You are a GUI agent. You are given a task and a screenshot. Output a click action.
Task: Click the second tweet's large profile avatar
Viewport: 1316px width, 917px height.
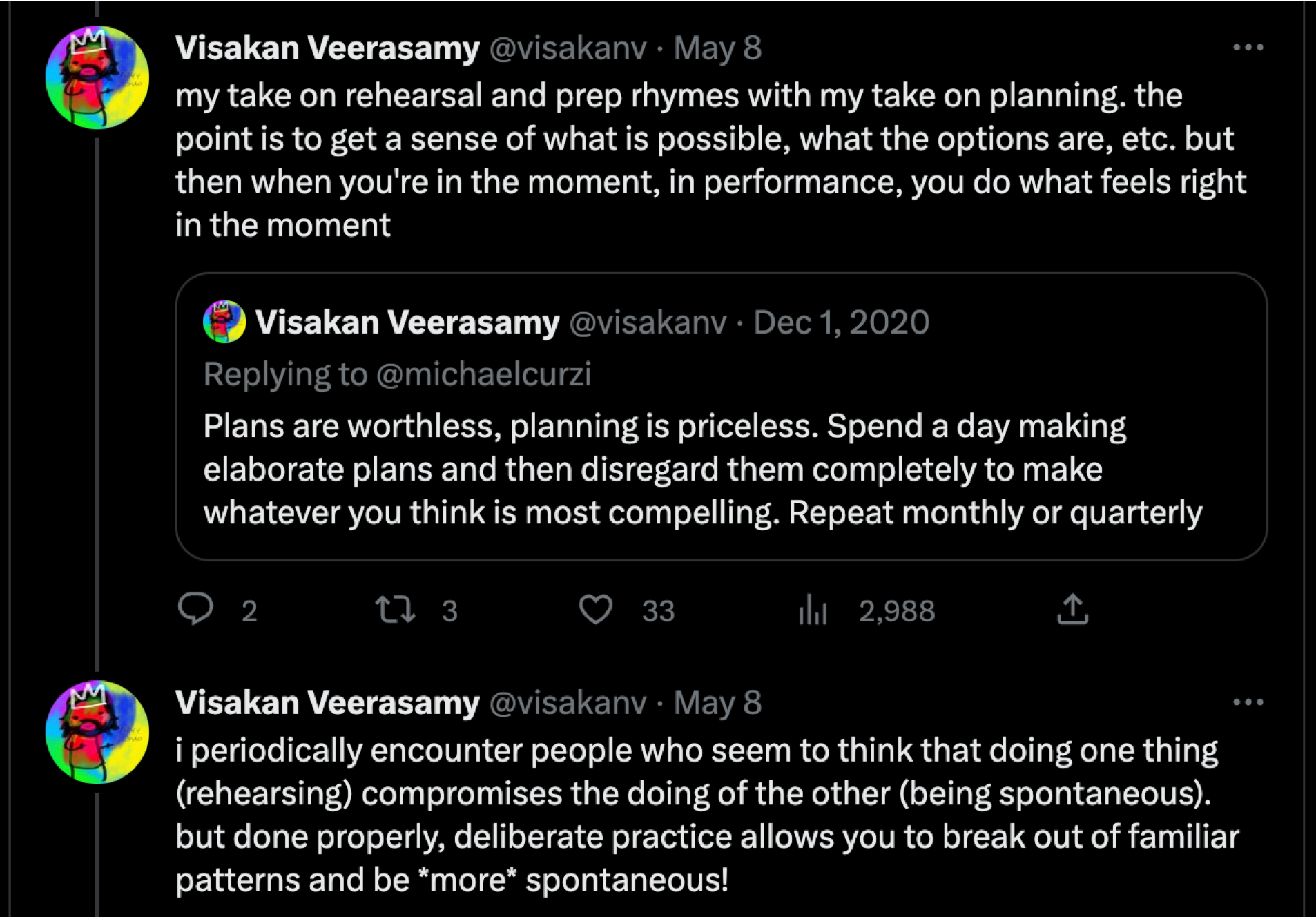coord(97,732)
